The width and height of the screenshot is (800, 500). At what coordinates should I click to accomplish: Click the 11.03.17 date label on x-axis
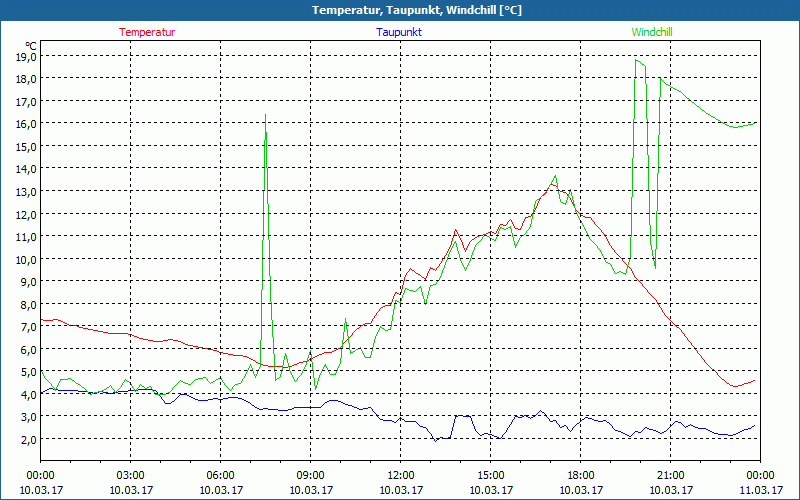pyautogui.click(x=760, y=490)
